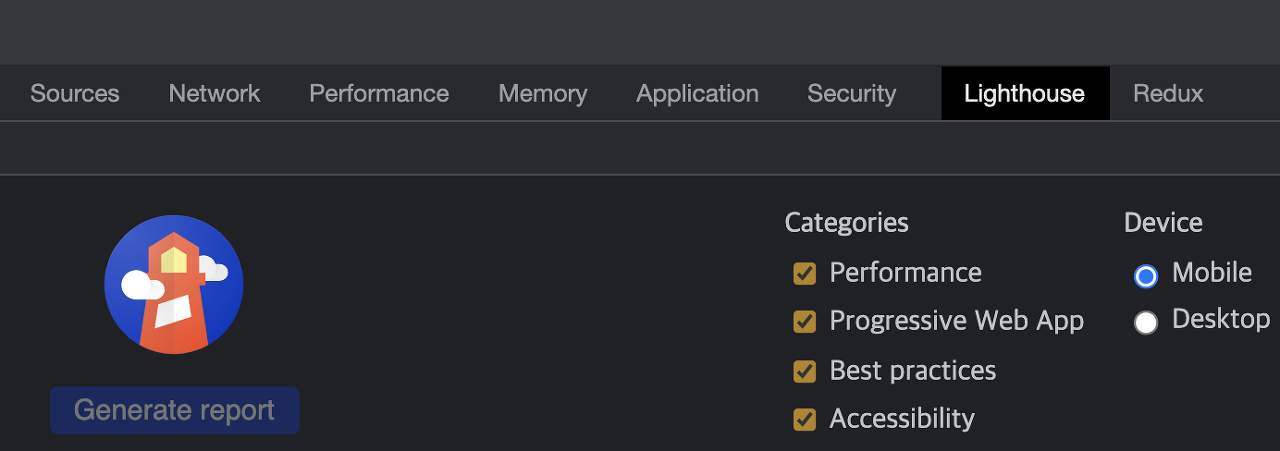The image size is (1280, 451).
Task: Open the Redux tab
Action: [1168, 94]
